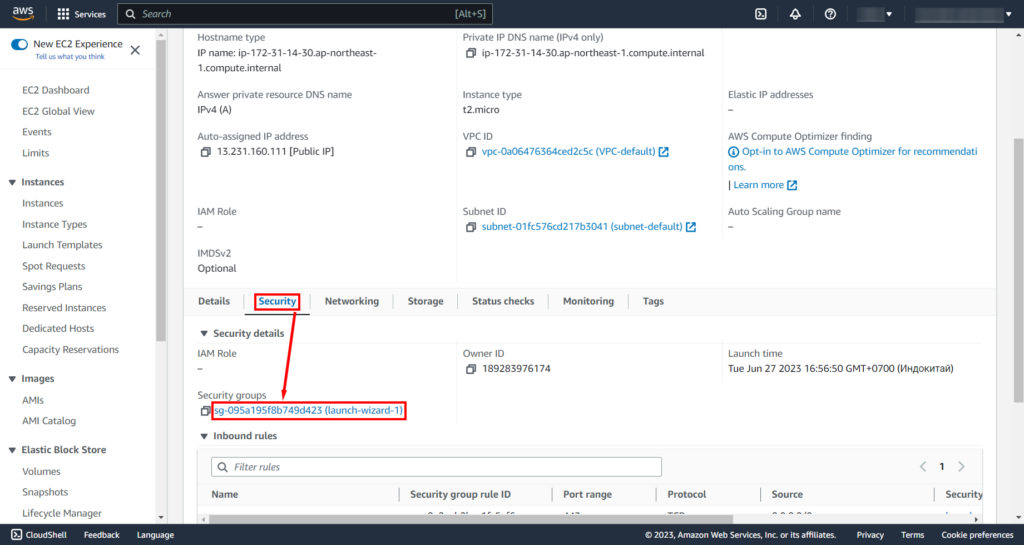Collapse the Images sidebar section
Image resolution: width=1024 pixels, height=545 pixels.
click(x=12, y=379)
